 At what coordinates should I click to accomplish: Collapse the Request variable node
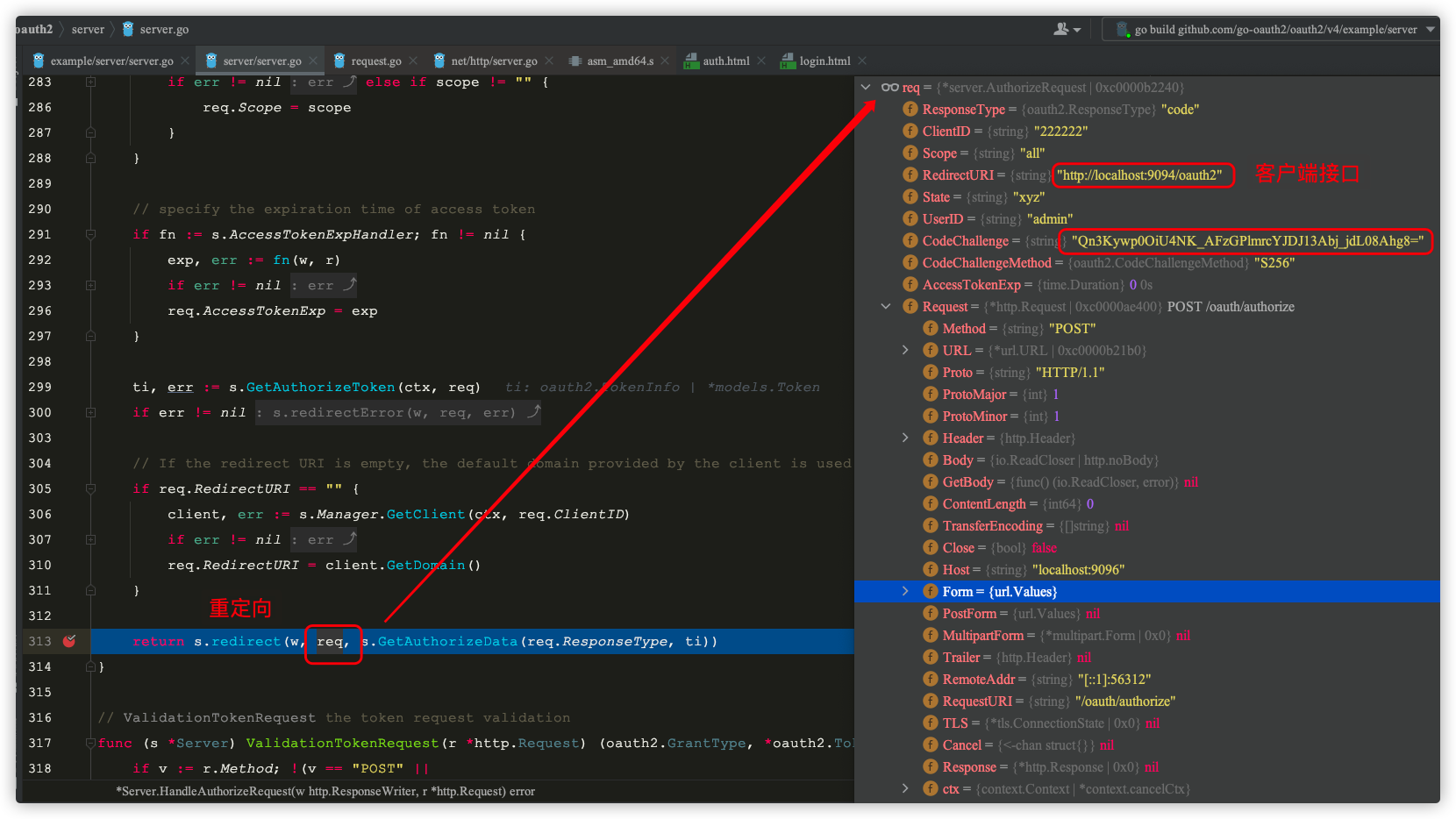pos(886,306)
